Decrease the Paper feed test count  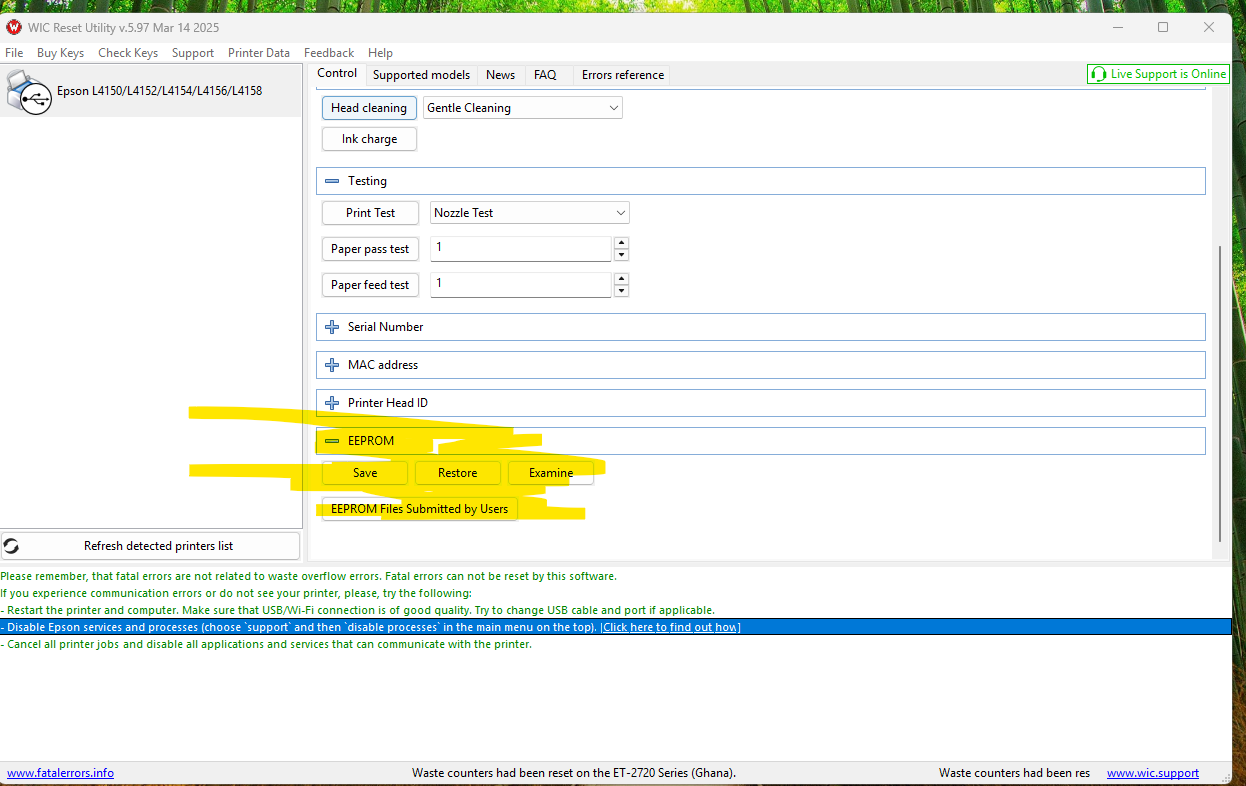click(621, 291)
